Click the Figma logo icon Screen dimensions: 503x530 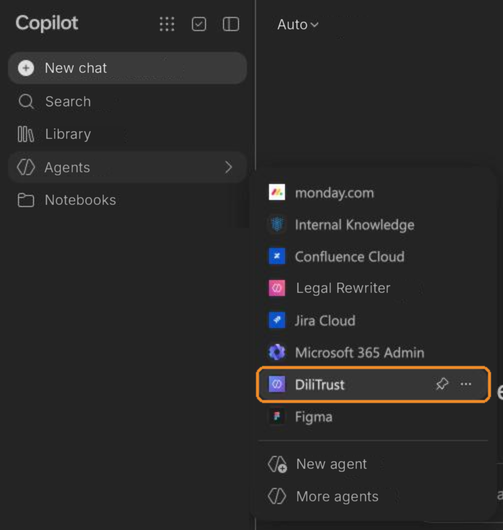tap(277, 416)
